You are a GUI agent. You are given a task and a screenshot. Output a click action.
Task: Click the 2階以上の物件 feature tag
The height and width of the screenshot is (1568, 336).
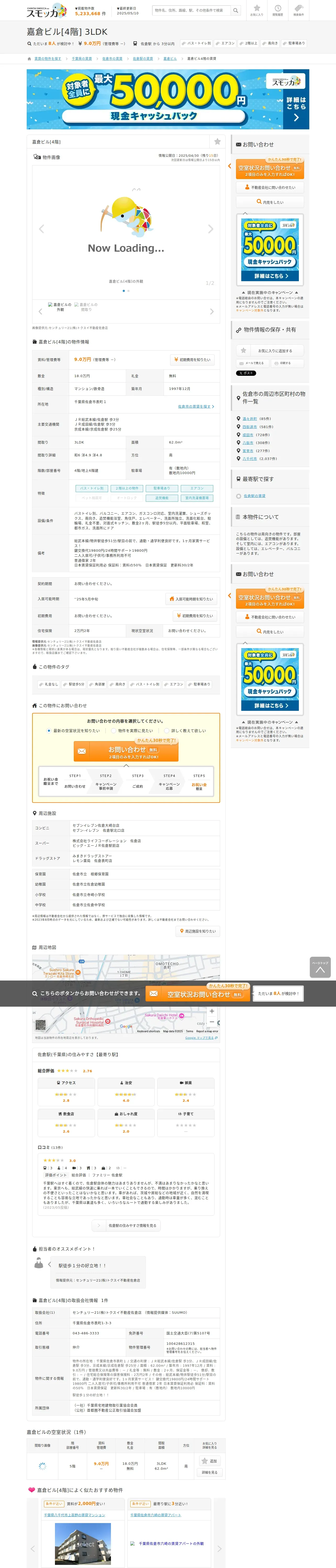coord(127,488)
